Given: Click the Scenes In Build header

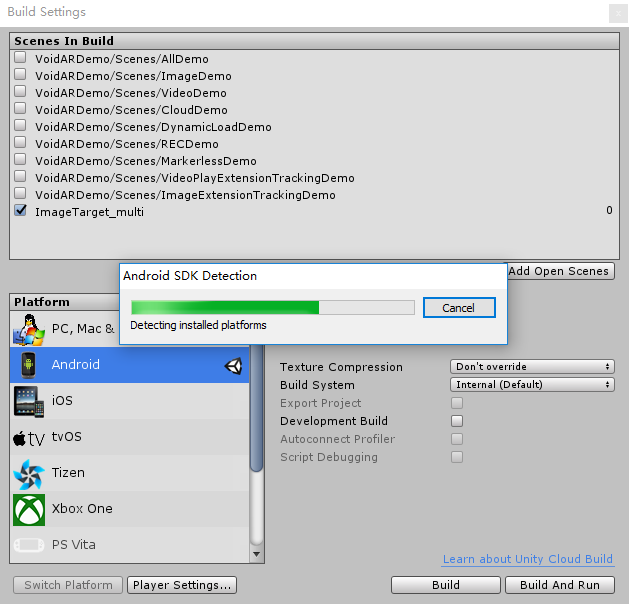Looking at the screenshot, I should coord(314,41).
